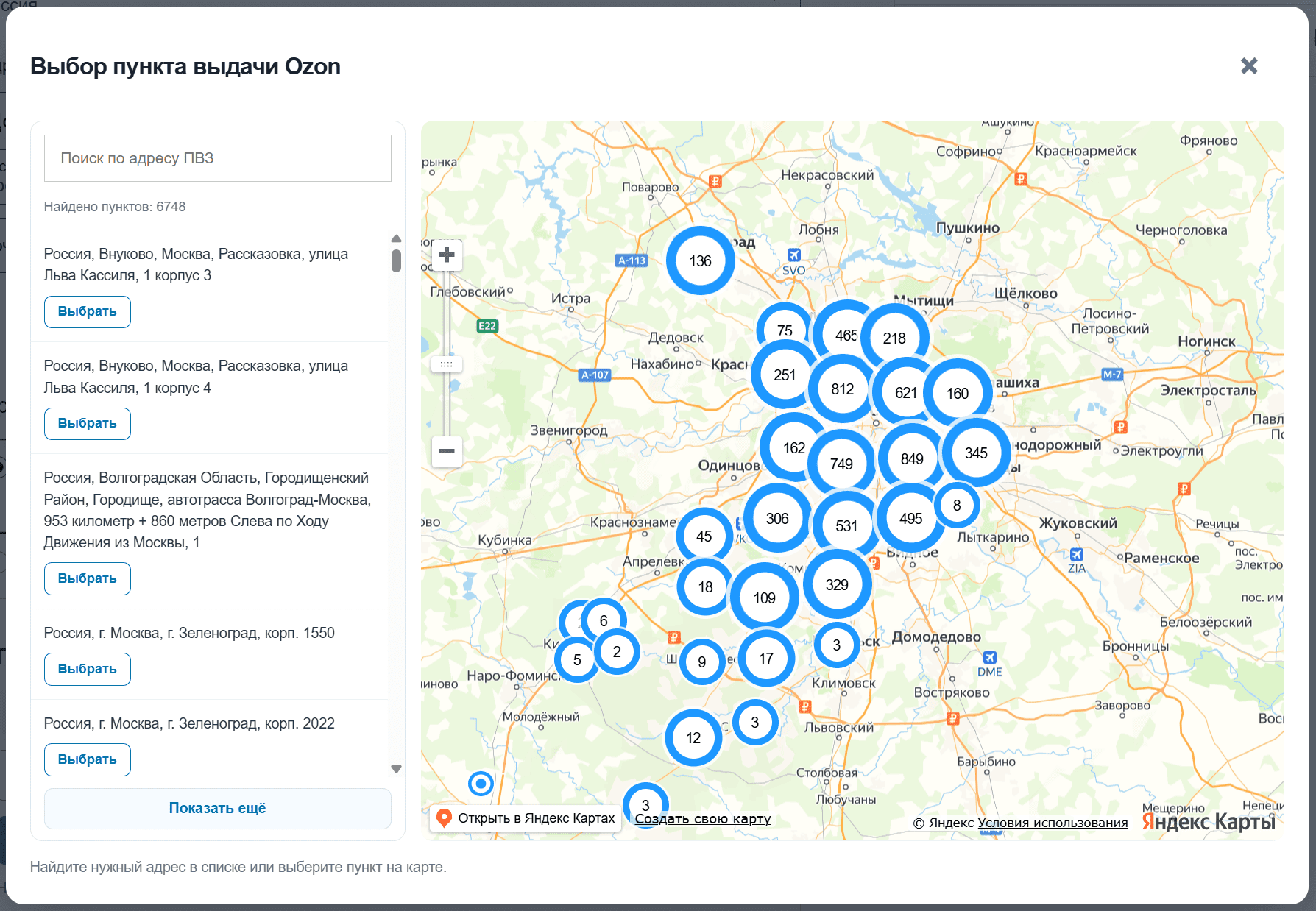Viewport: 1316px width, 911px height.
Task: Click the pickup address search field
Action: click(218, 158)
